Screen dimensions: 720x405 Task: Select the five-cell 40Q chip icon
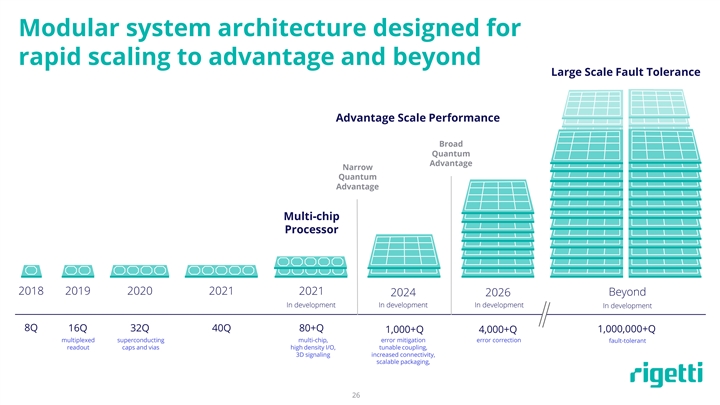pos(222,271)
